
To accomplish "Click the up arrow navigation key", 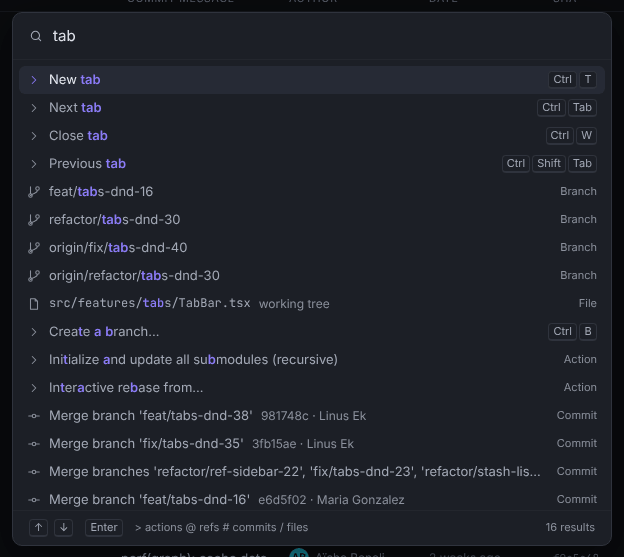I will click(x=39, y=528).
